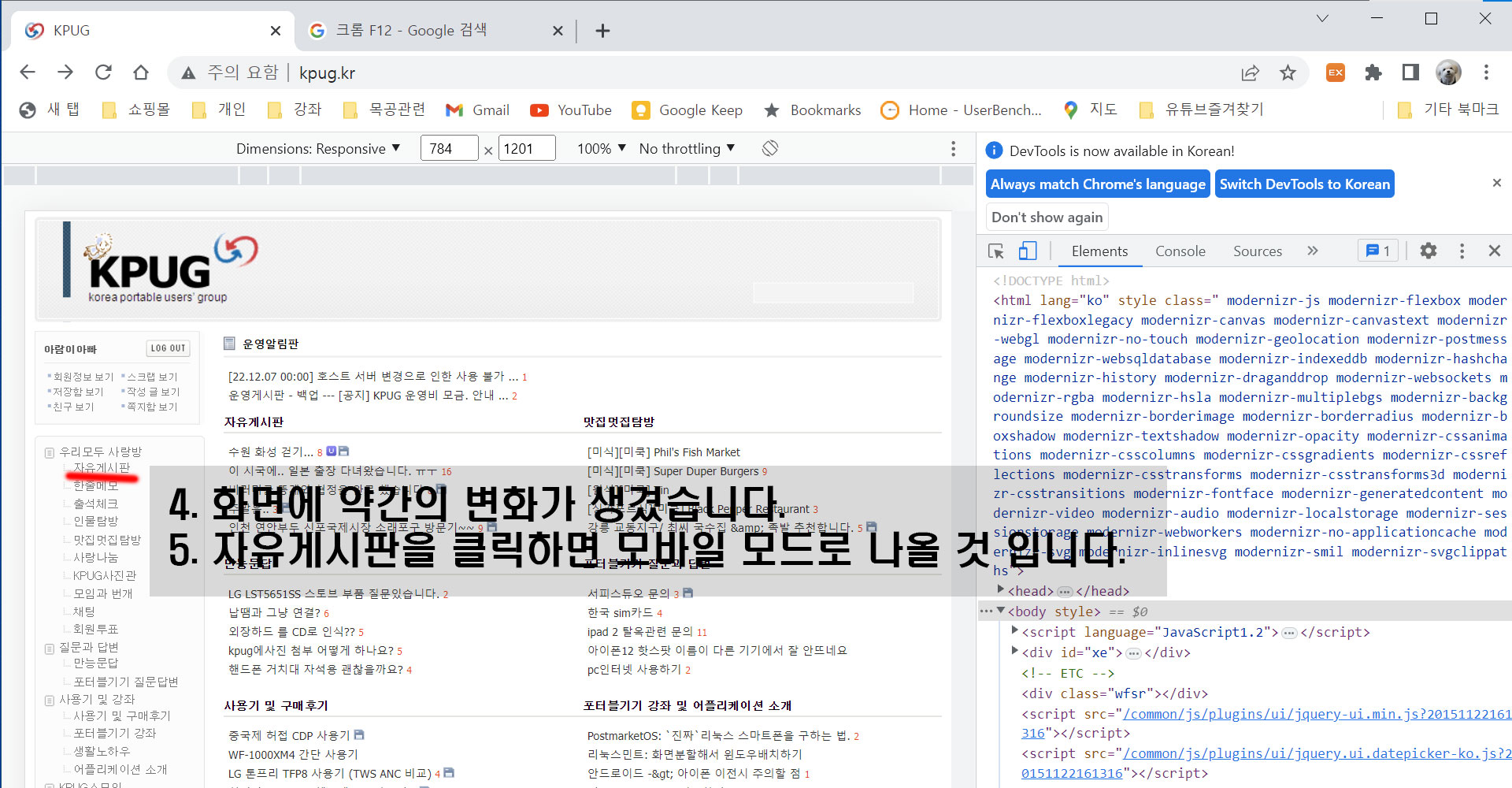
Task: Go back with the browser back arrow
Action: pyautogui.click(x=28, y=72)
